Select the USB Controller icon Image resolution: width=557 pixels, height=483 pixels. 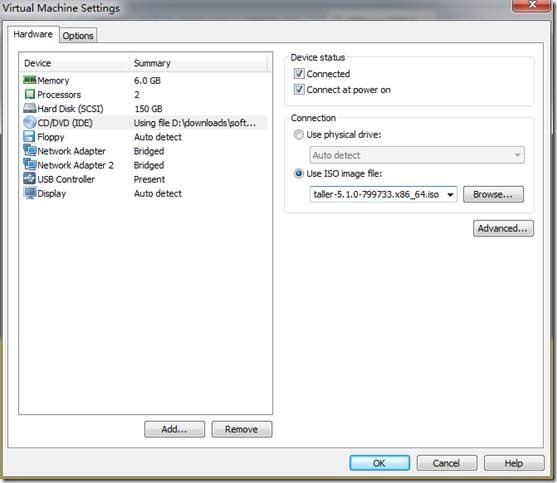pos(29,179)
